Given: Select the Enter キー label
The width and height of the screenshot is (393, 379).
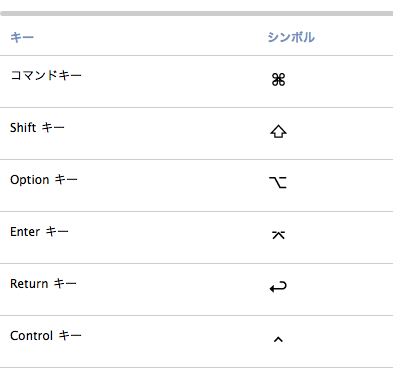Looking at the screenshot, I should [39, 231].
